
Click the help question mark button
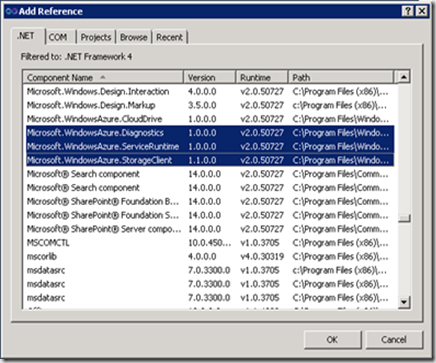pos(408,11)
